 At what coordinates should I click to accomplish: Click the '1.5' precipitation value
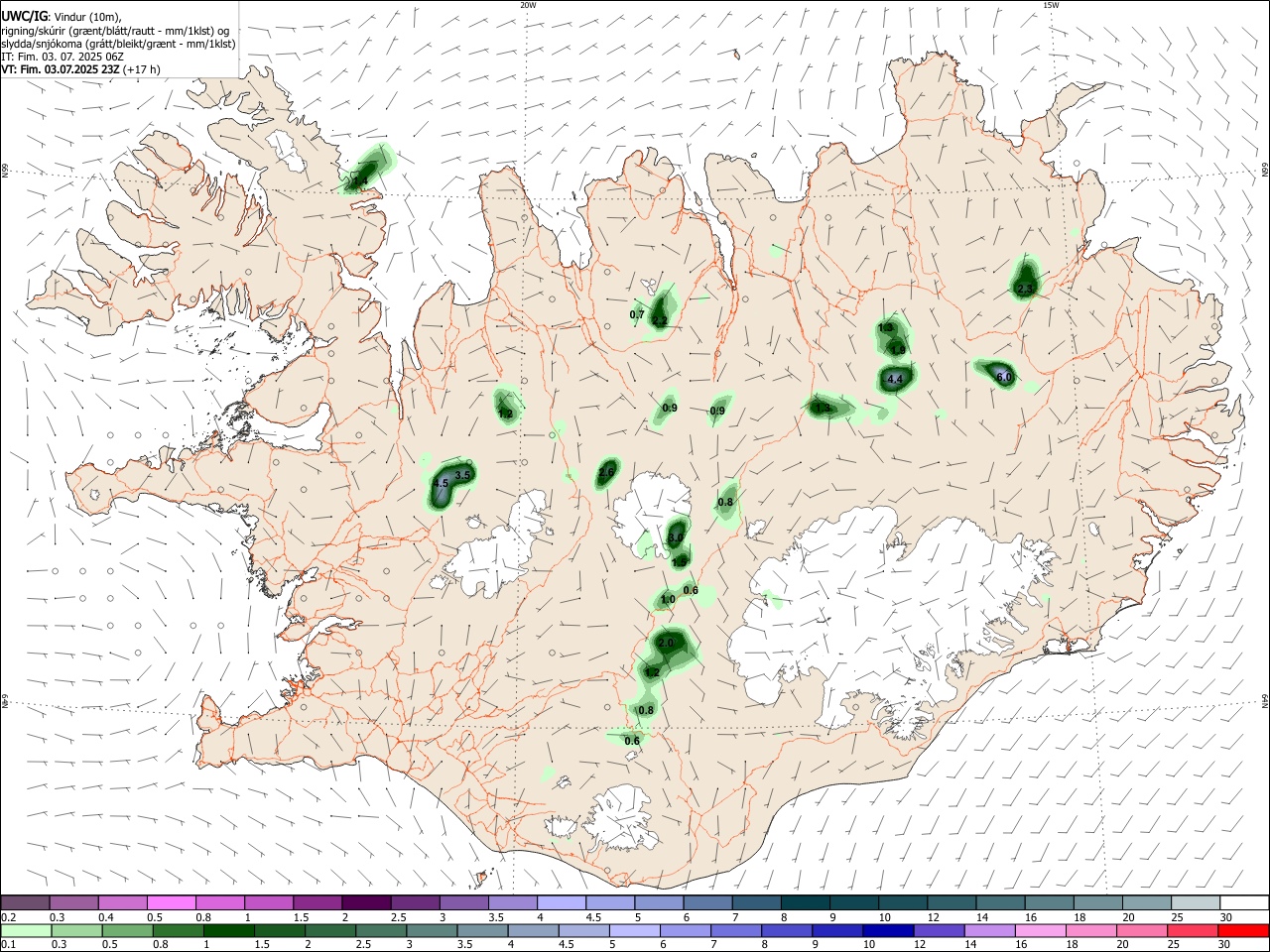click(x=680, y=561)
